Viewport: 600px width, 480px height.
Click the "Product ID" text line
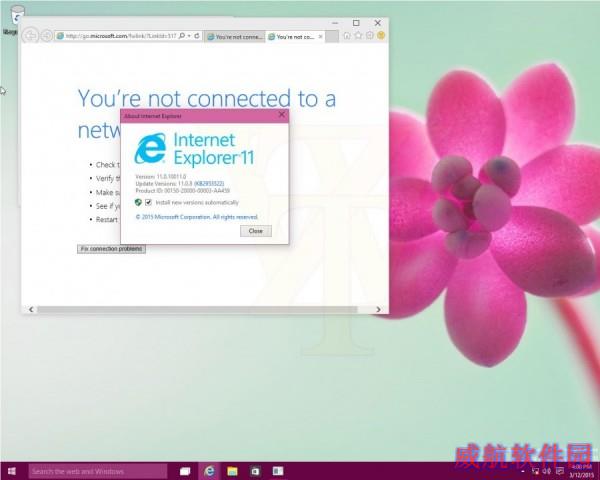click(183, 190)
